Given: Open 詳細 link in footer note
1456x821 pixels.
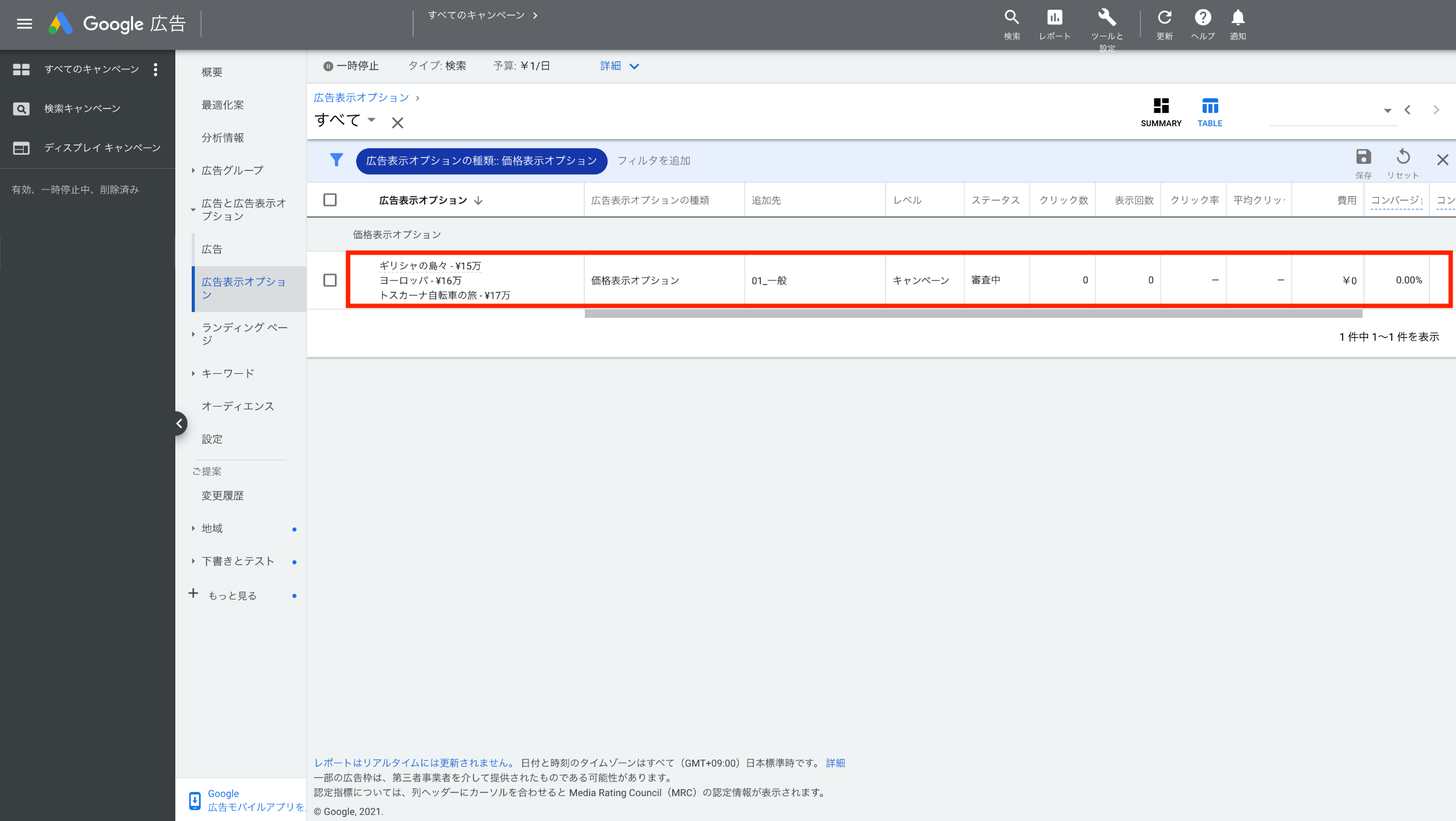Looking at the screenshot, I should tap(835, 763).
